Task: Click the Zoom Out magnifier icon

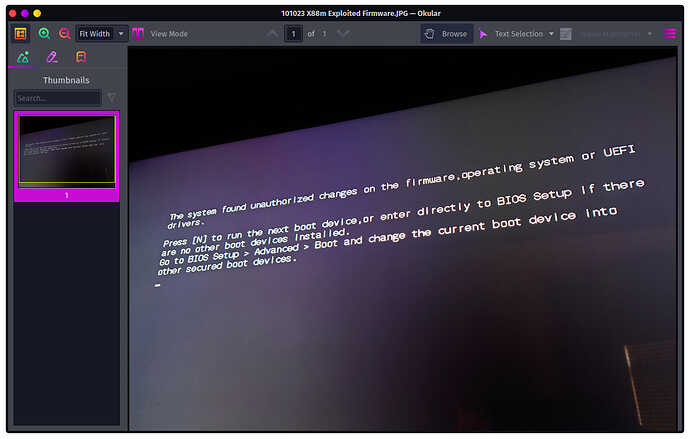Action: tap(64, 33)
